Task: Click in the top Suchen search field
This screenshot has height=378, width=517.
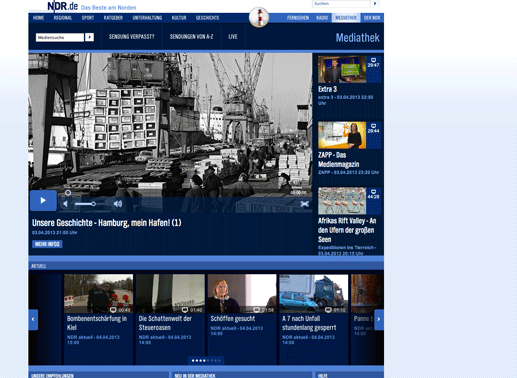Action: pos(341,4)
